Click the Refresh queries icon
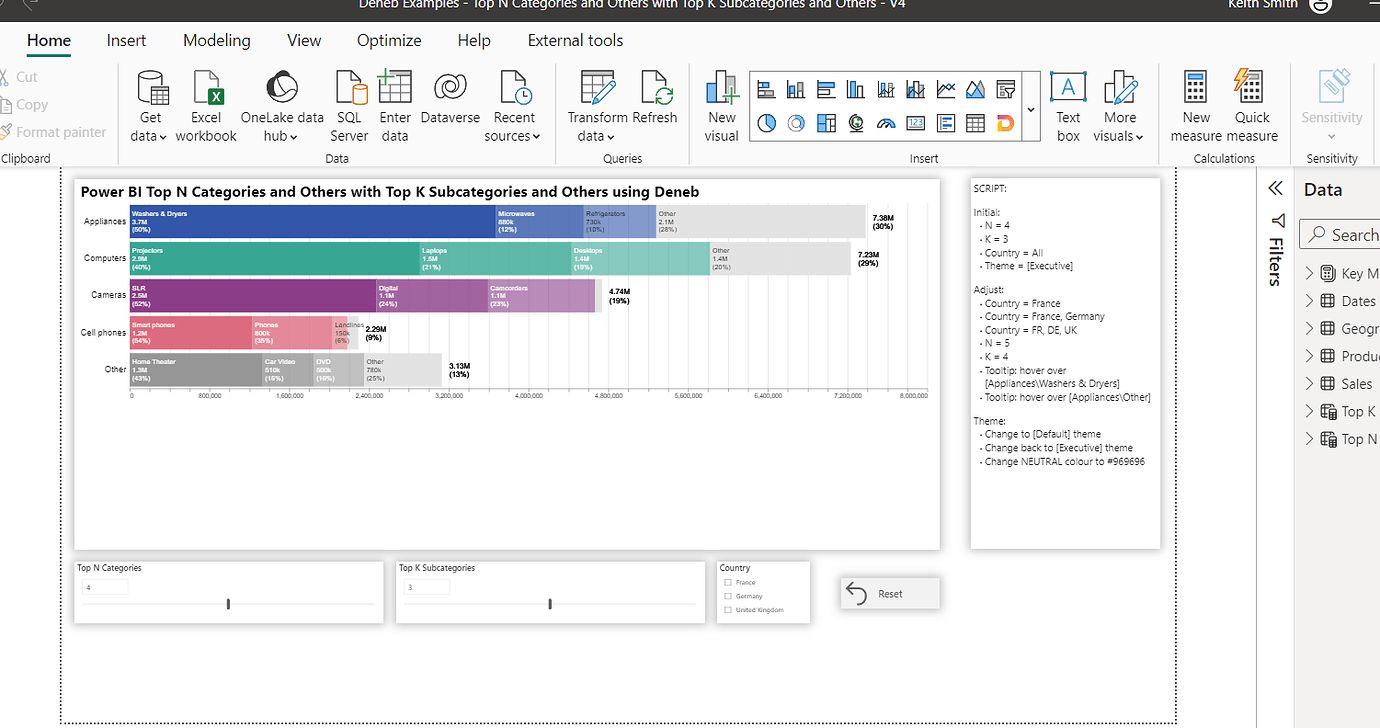Image resolution: width=1380 pixels, height=728 pixels. [655, 89]
